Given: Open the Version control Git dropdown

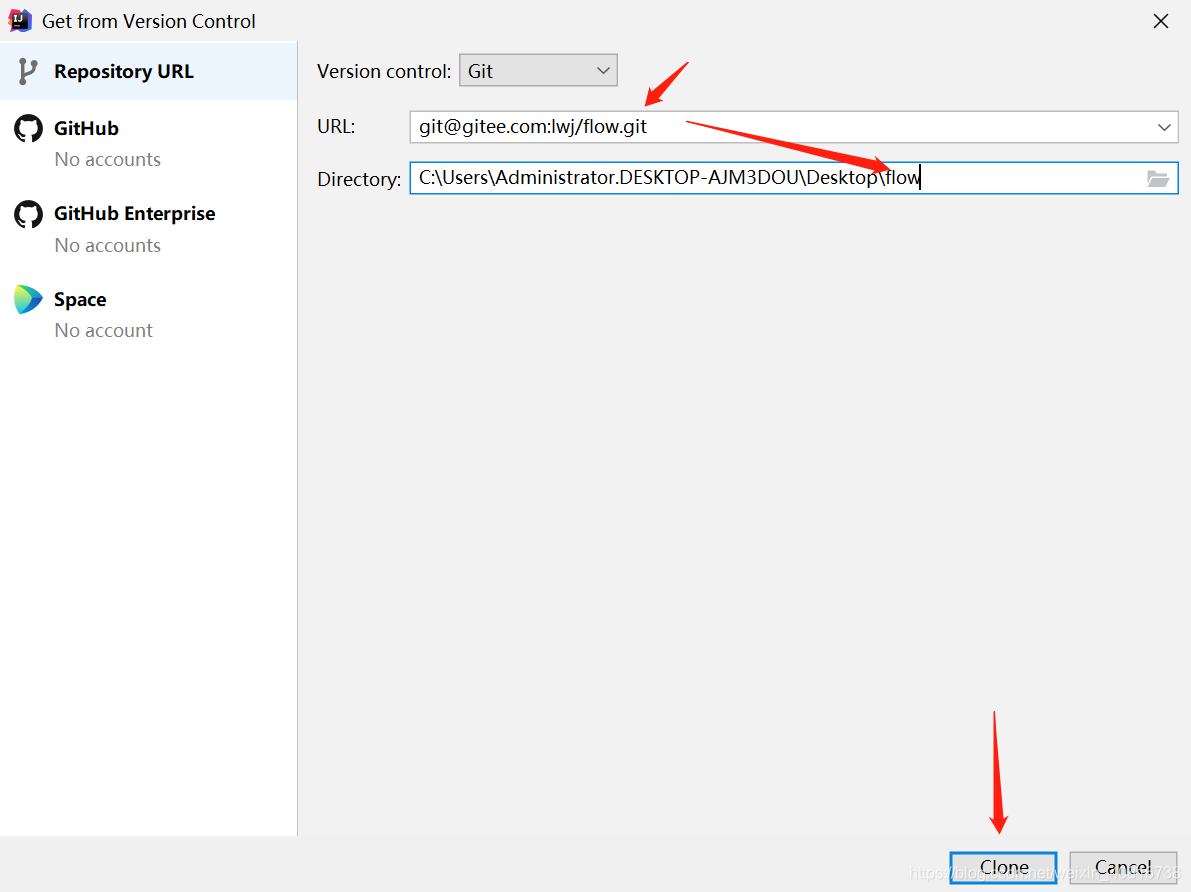Looking at the screenshot, I should [x=538, y=71].
